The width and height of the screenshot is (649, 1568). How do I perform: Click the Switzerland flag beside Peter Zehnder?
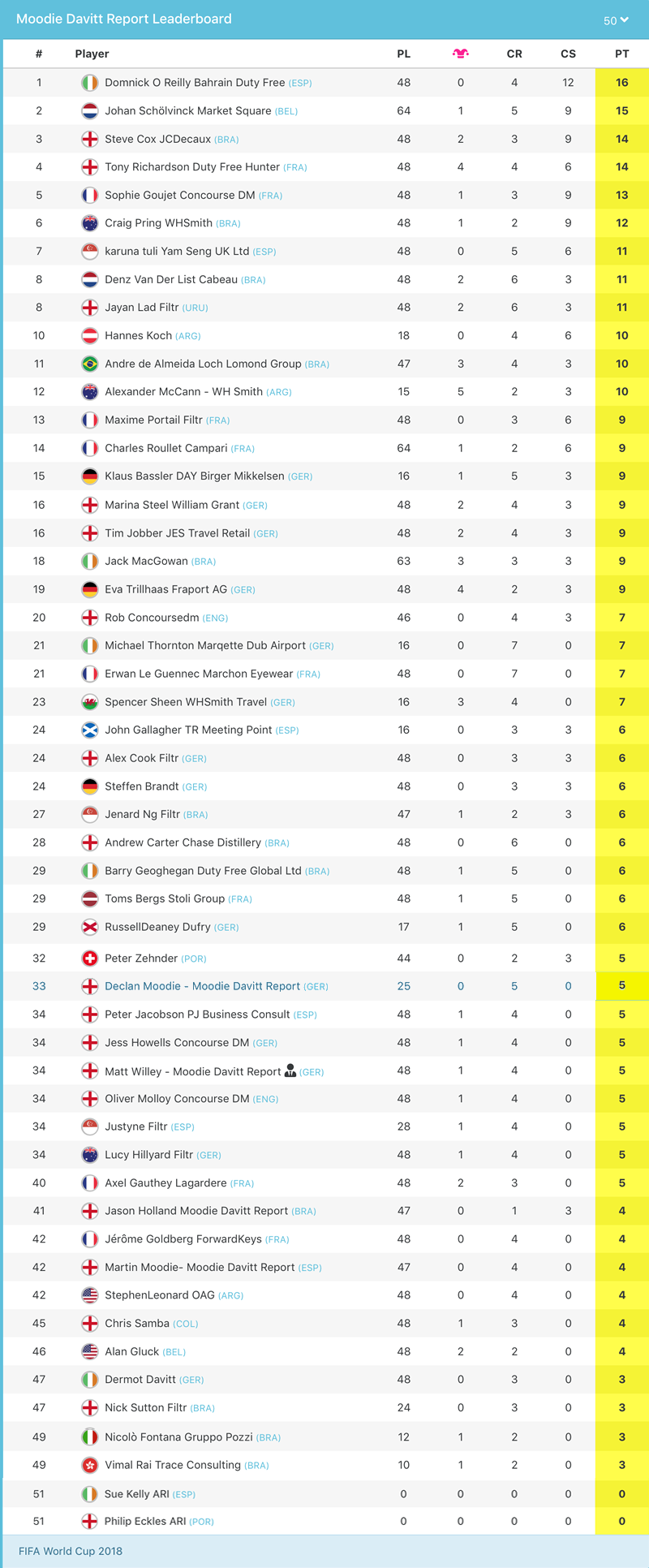[90, 958]
